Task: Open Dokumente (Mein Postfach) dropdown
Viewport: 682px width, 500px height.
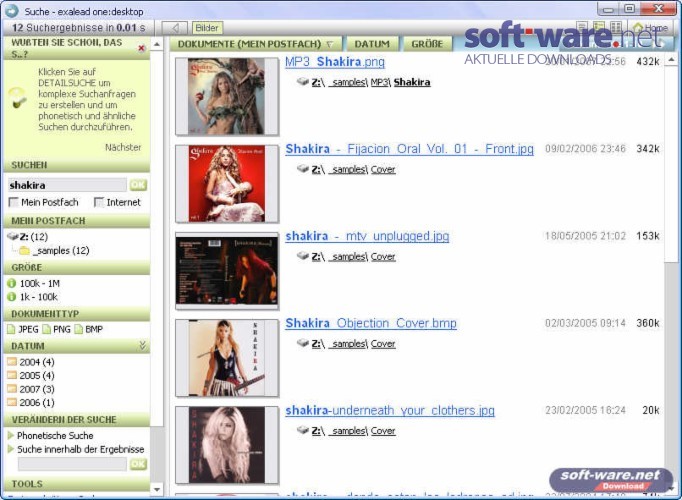Action: pos(256,44)
